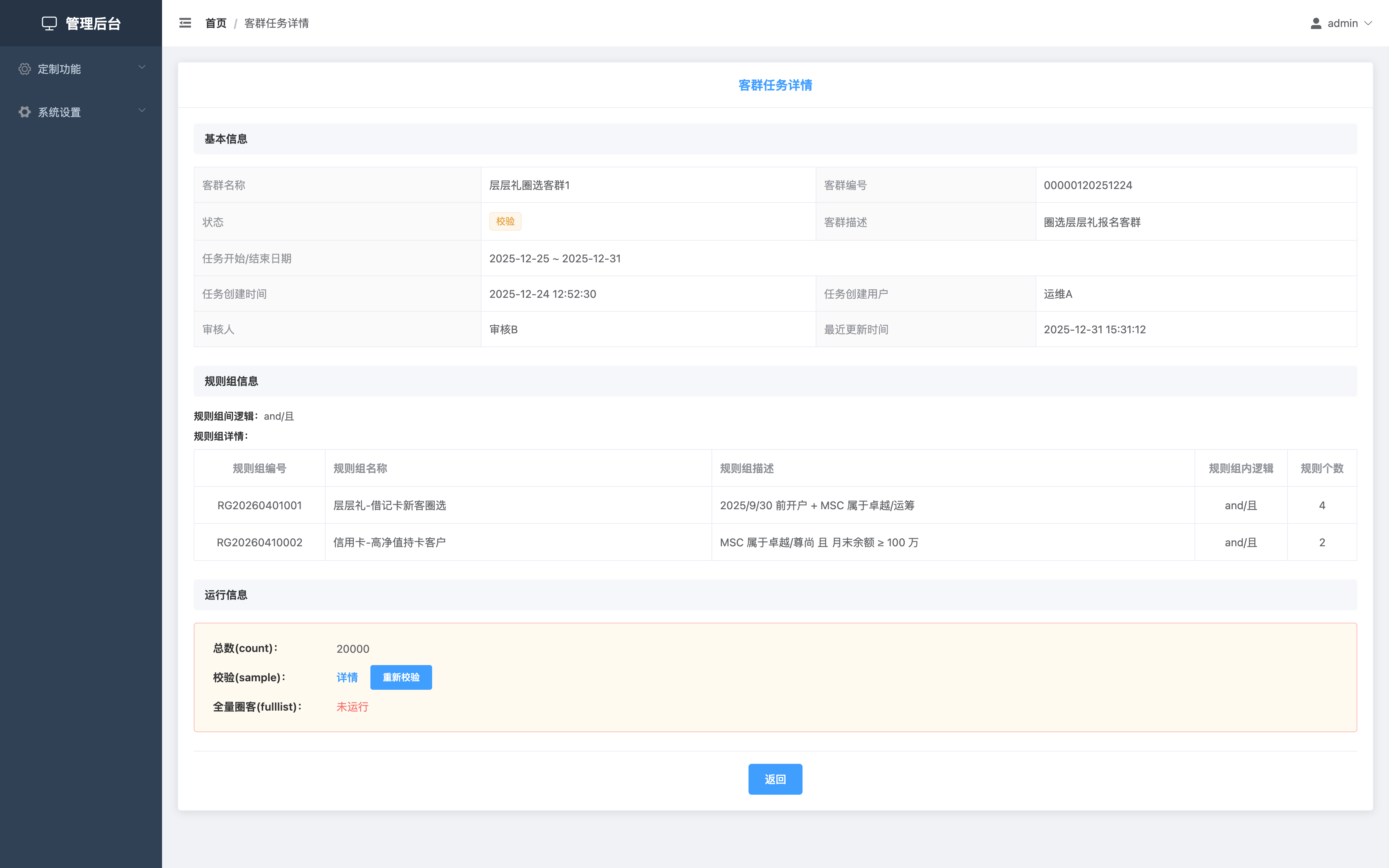Click the rule count 4 cell
This screenshot has height=868, width=1389.
coord(1322,505)
